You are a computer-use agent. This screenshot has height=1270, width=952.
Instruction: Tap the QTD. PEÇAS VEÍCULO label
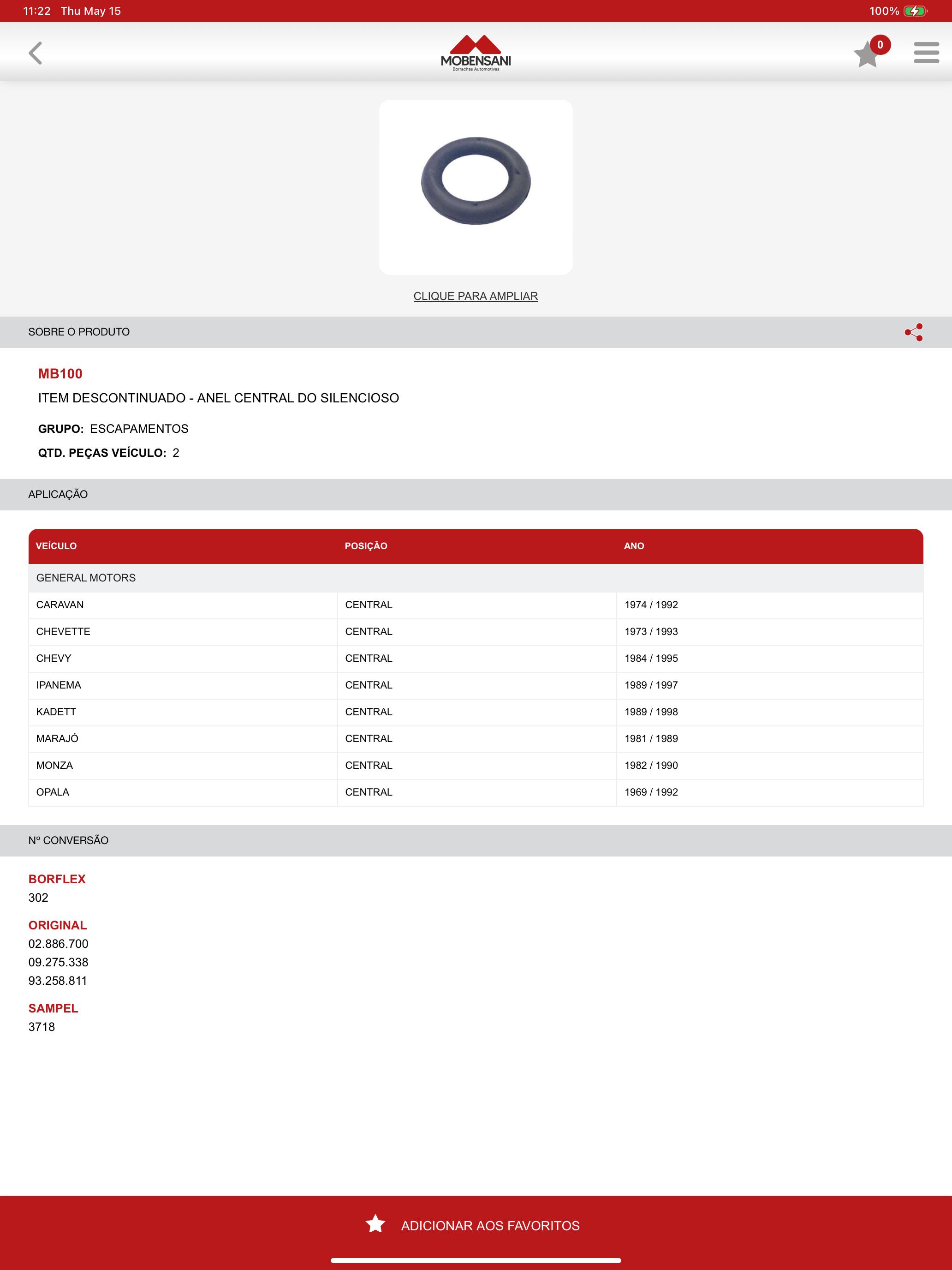[102, 453]
